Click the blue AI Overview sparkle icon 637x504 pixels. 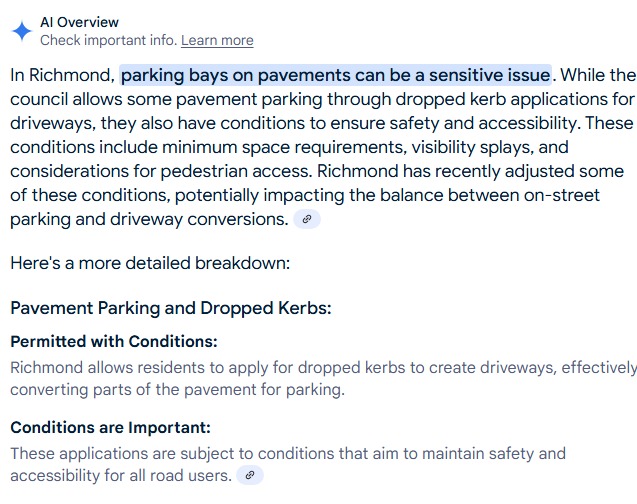point(22,31)
